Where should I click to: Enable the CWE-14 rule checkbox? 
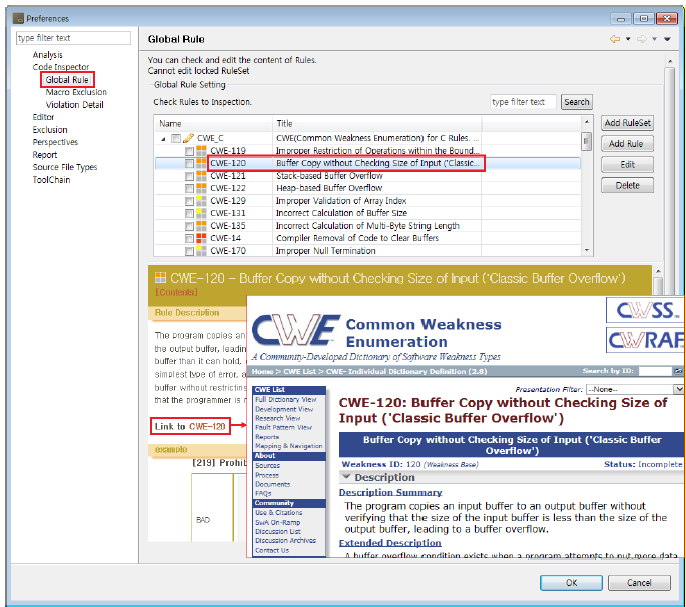click(x=189, y=239)
